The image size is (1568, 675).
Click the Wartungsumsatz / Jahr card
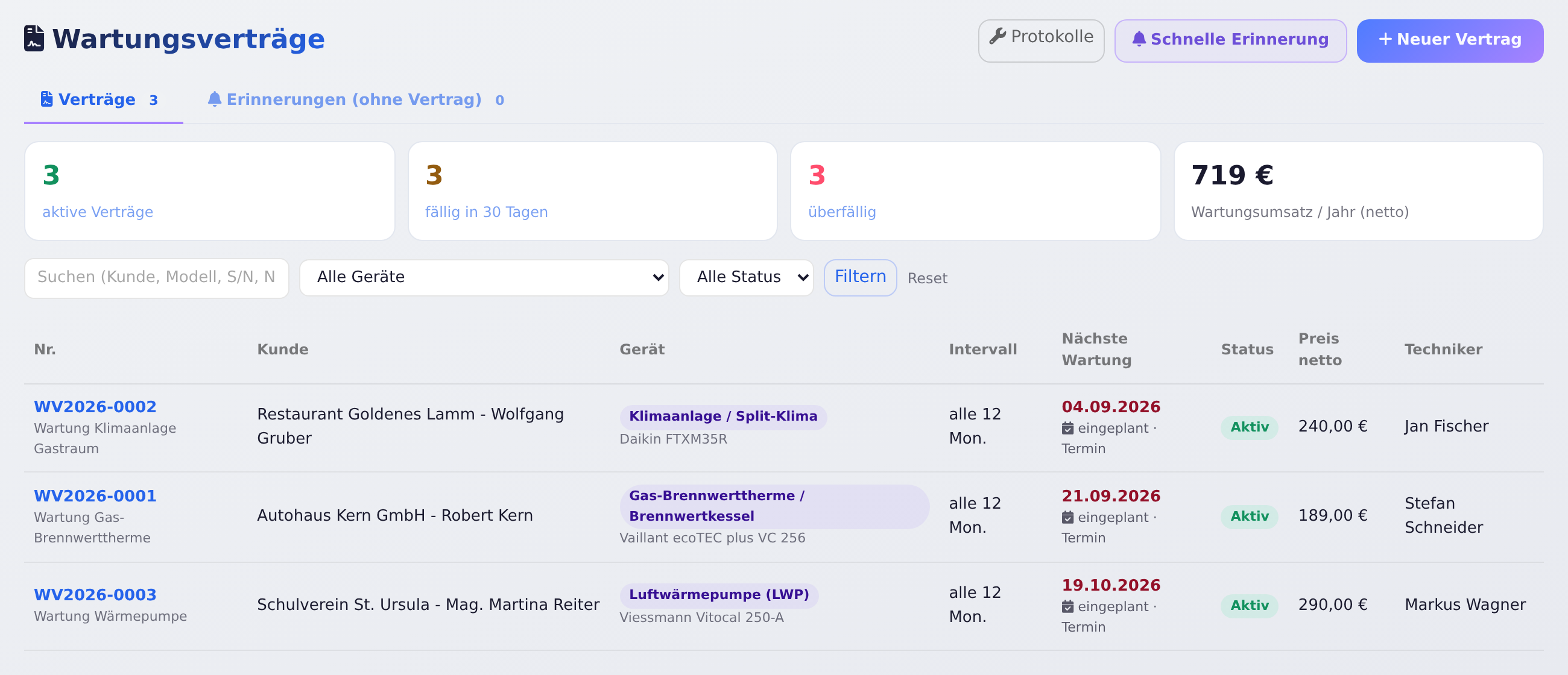1359,192
